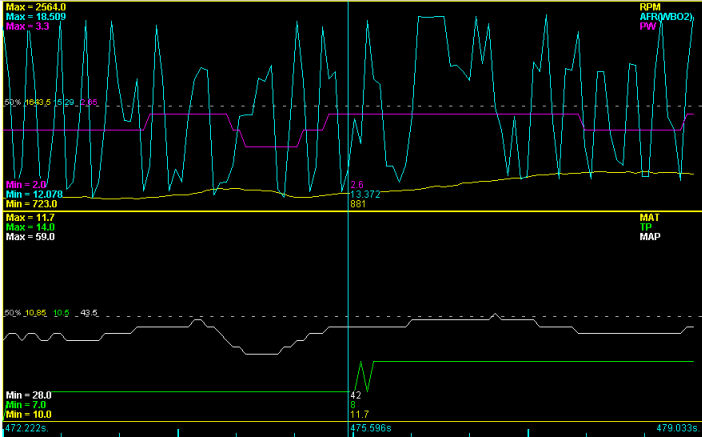The height and width of the screenshot is (437, 702).
Task: Click the Min = 10.0 MAT value
Action: coord(29,414)
